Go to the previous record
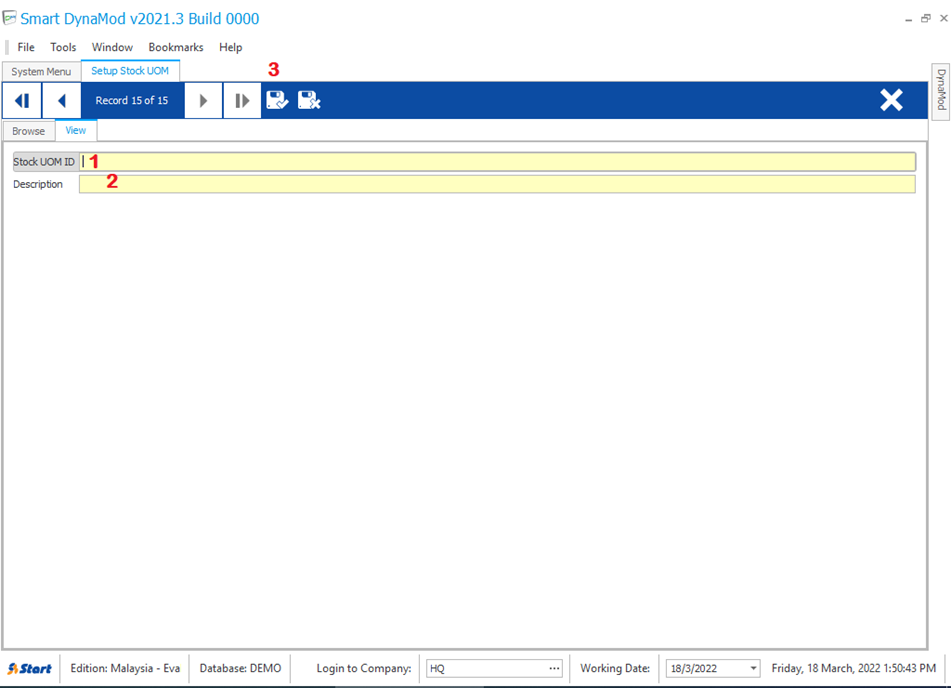Image resolution: width=951 pixels, height=688 pixels. click(61, 100)
